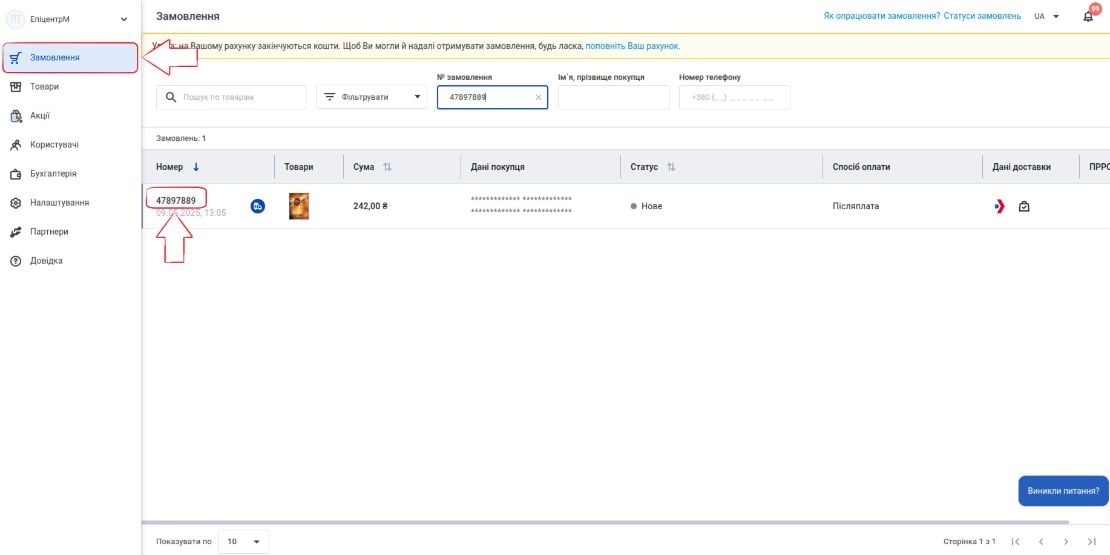Click the 242,00 ₴ sum cell
The width and height of the screenshot is (1110, 555).
(370, 206)
